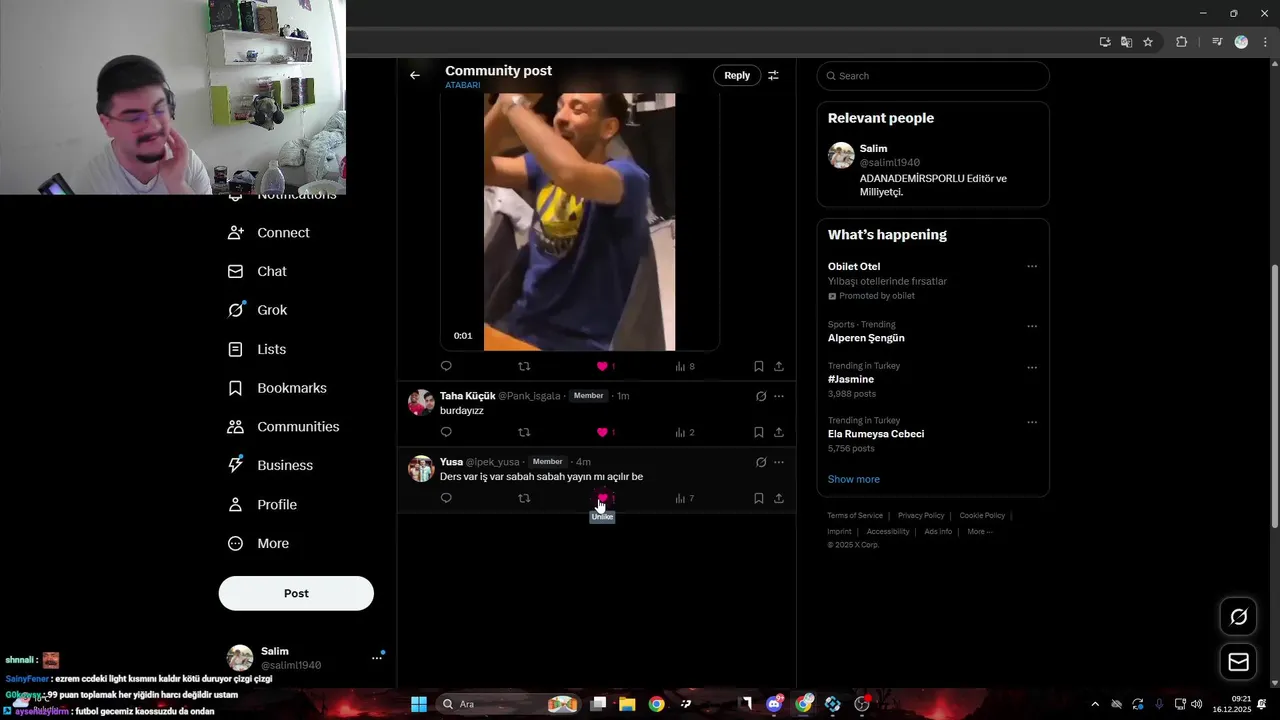
Task: Open Discord from taskbar
Action: pyautogui.click(x=774, y=704)
